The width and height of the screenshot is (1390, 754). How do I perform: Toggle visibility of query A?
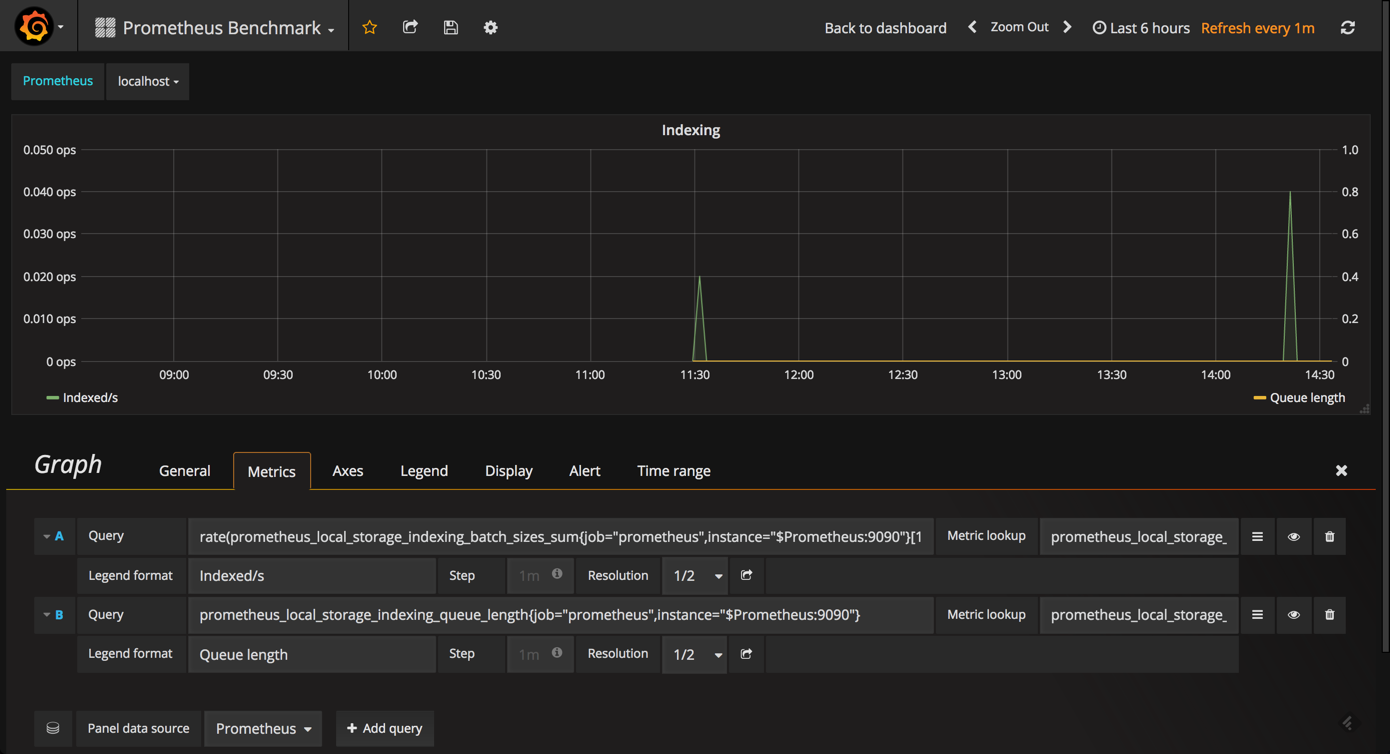(1294, 537)
